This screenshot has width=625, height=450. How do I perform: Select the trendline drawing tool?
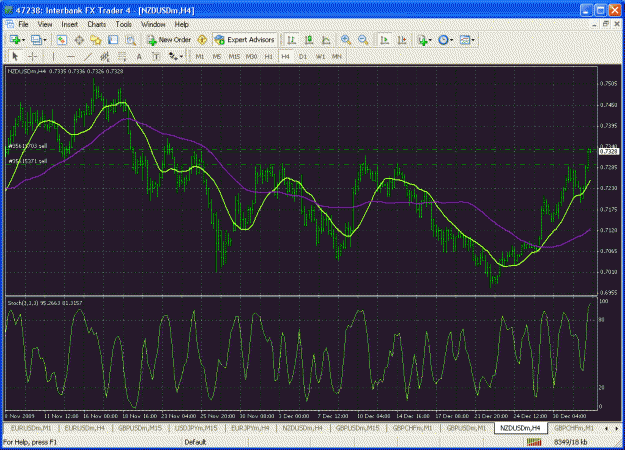click(88, 57)
